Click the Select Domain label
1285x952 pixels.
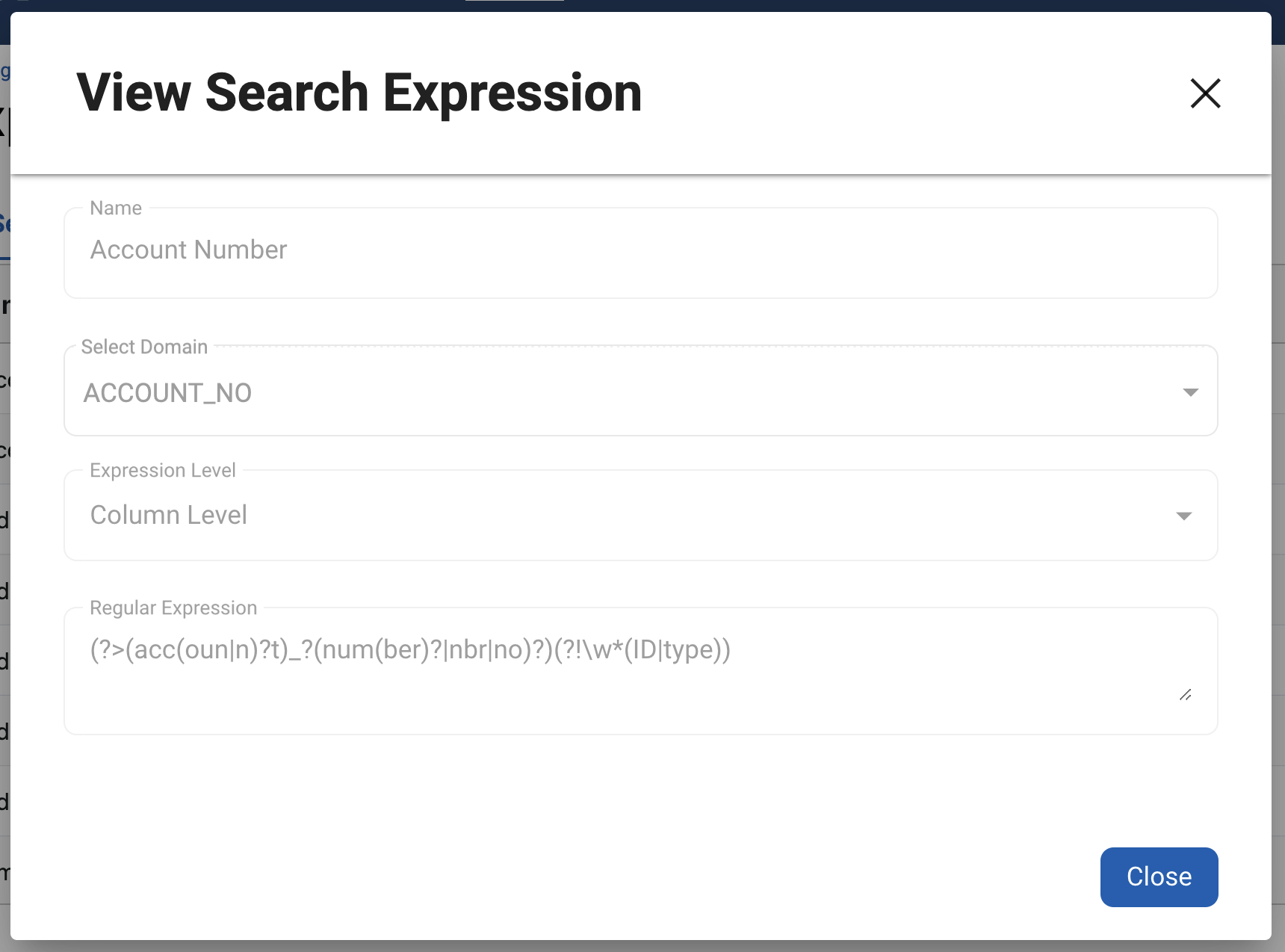click(x=144, y=347)
